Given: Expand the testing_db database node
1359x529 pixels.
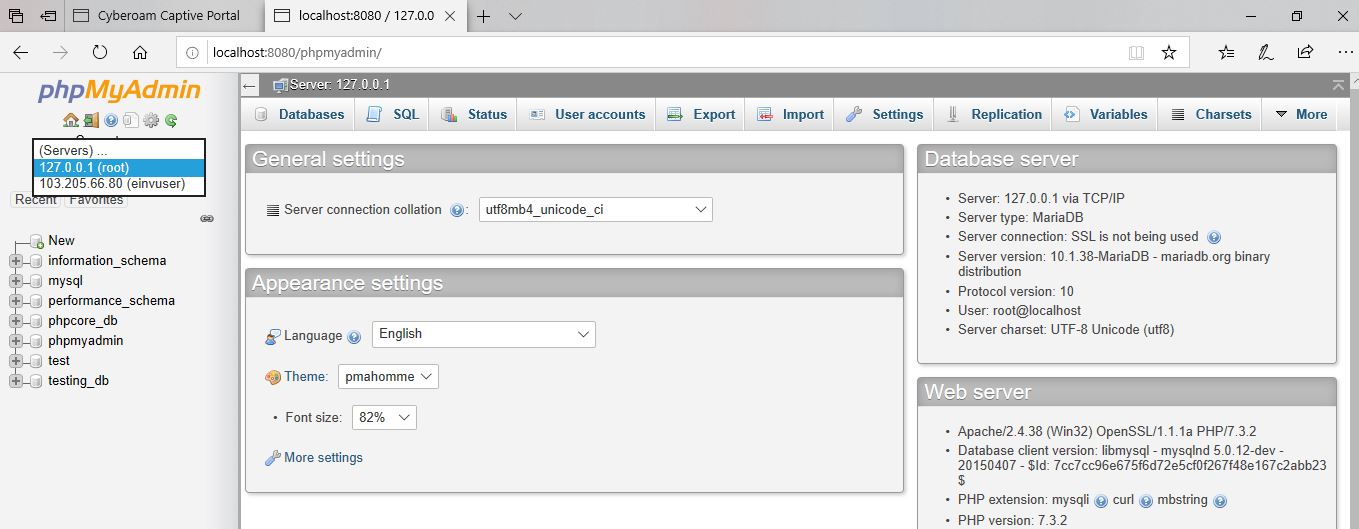Looking at the screenshot, I should click(x=15, y=381).
